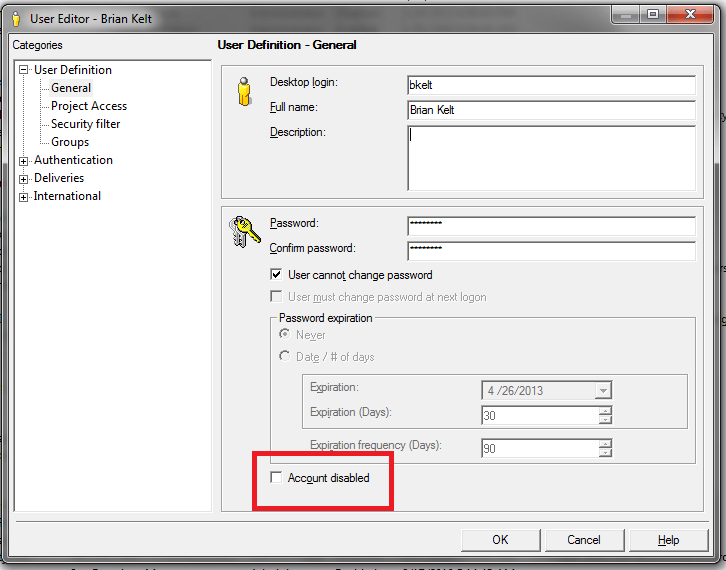Close the User Editor window
This screenshot has width=726, height=570.
pos(690,15)
